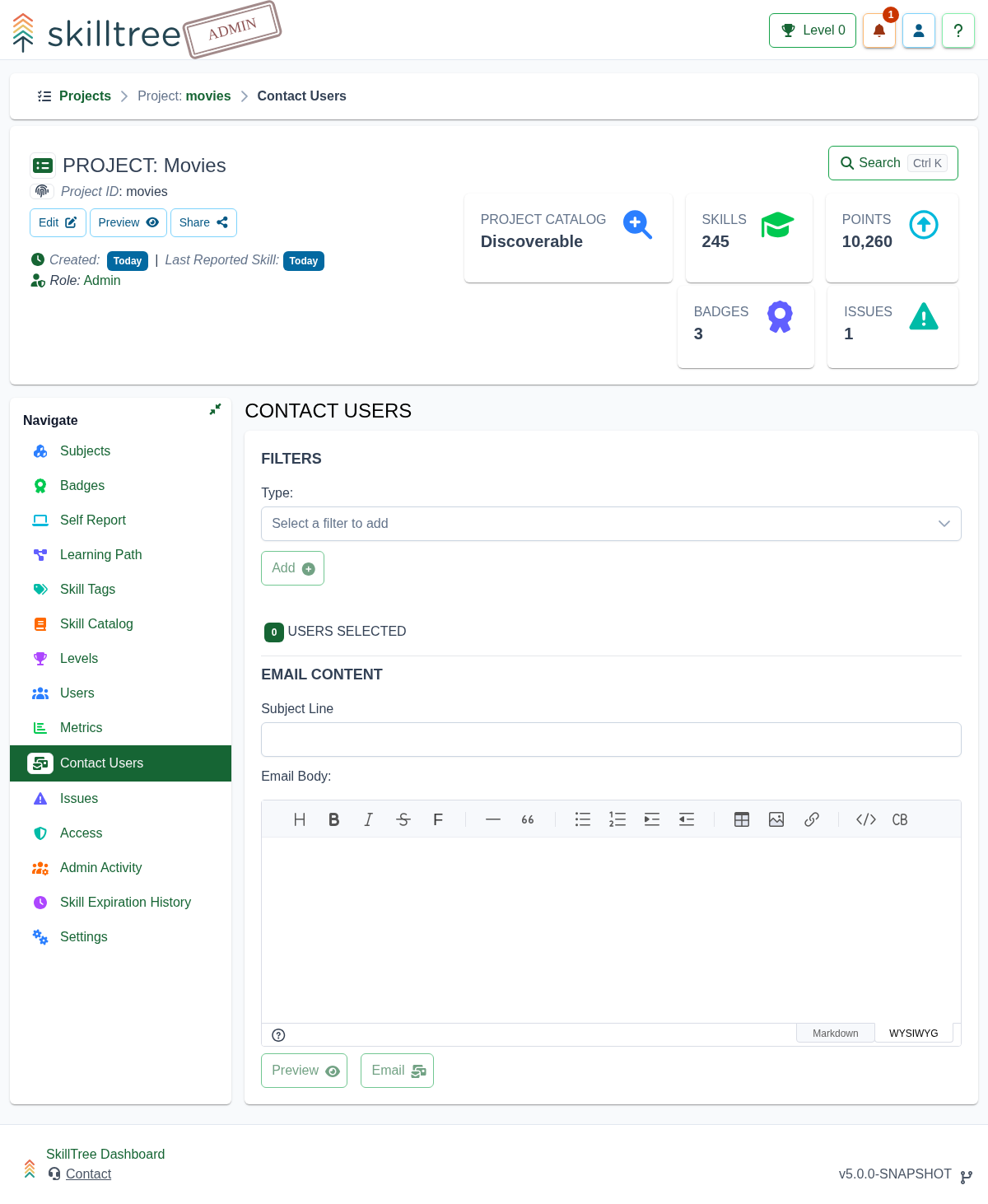Insert a horizontal line in editor
The width and height of the screenshot is (988, 1204).
tap(493, 819)
